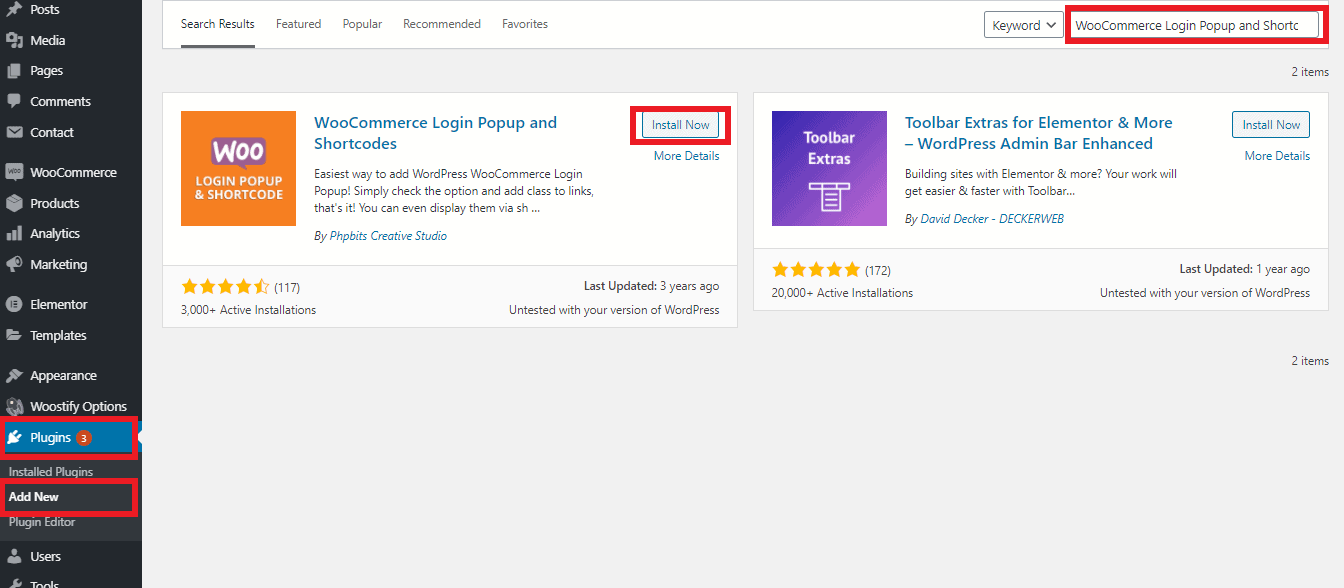Switch to the Search Results tab
Screen dimensions: 1344x588
[218, 24]
